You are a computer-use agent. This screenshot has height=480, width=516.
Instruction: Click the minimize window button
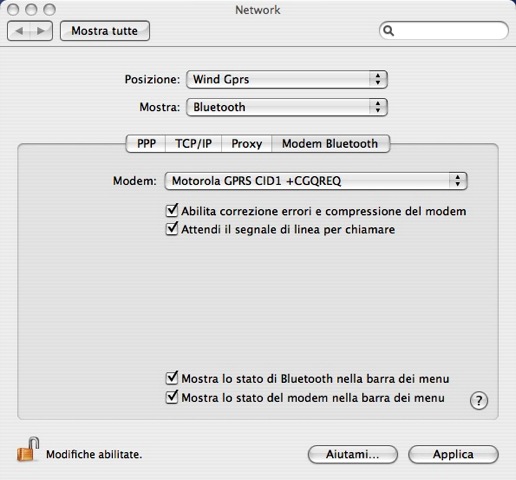tap(31, 10)
